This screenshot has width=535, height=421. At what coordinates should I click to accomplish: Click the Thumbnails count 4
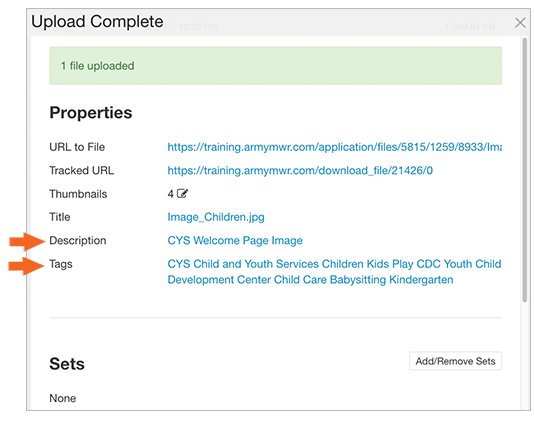click(x=170, y=194)
